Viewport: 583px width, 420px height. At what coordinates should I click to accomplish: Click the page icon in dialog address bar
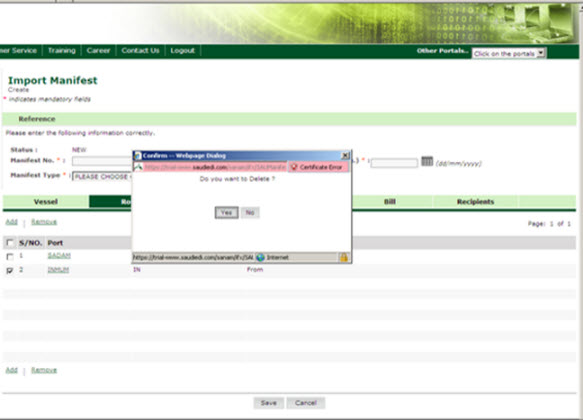click(x=138, y=167)
